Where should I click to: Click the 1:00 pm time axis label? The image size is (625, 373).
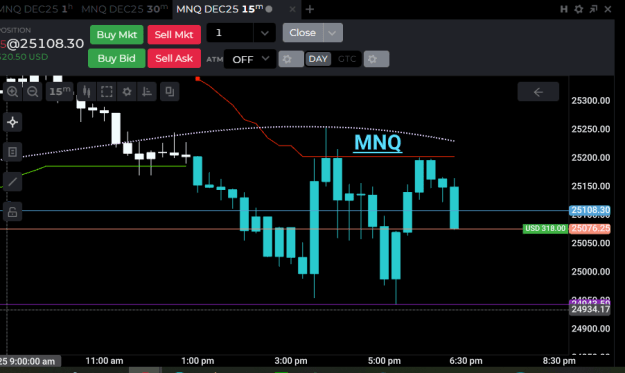[198, 361]
